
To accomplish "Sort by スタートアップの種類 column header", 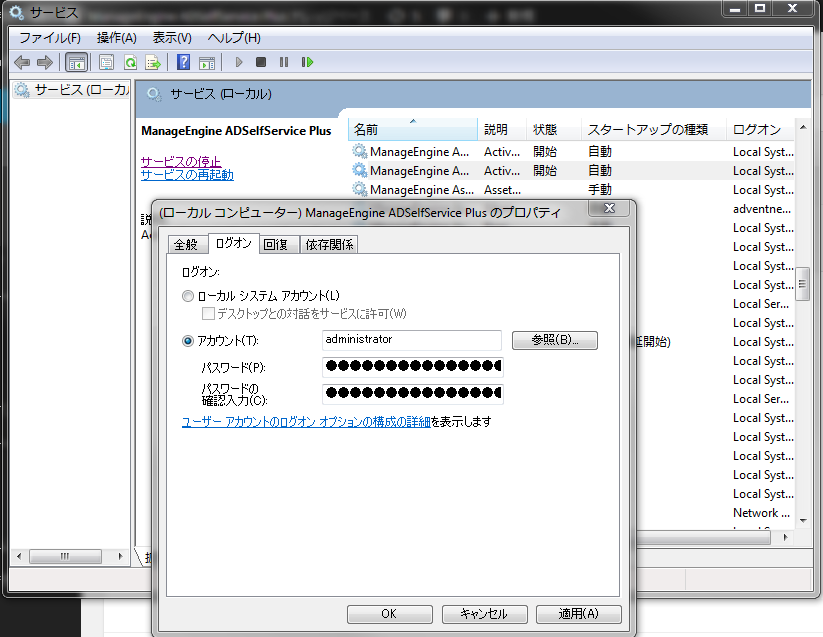I will [x=654, y=129].
